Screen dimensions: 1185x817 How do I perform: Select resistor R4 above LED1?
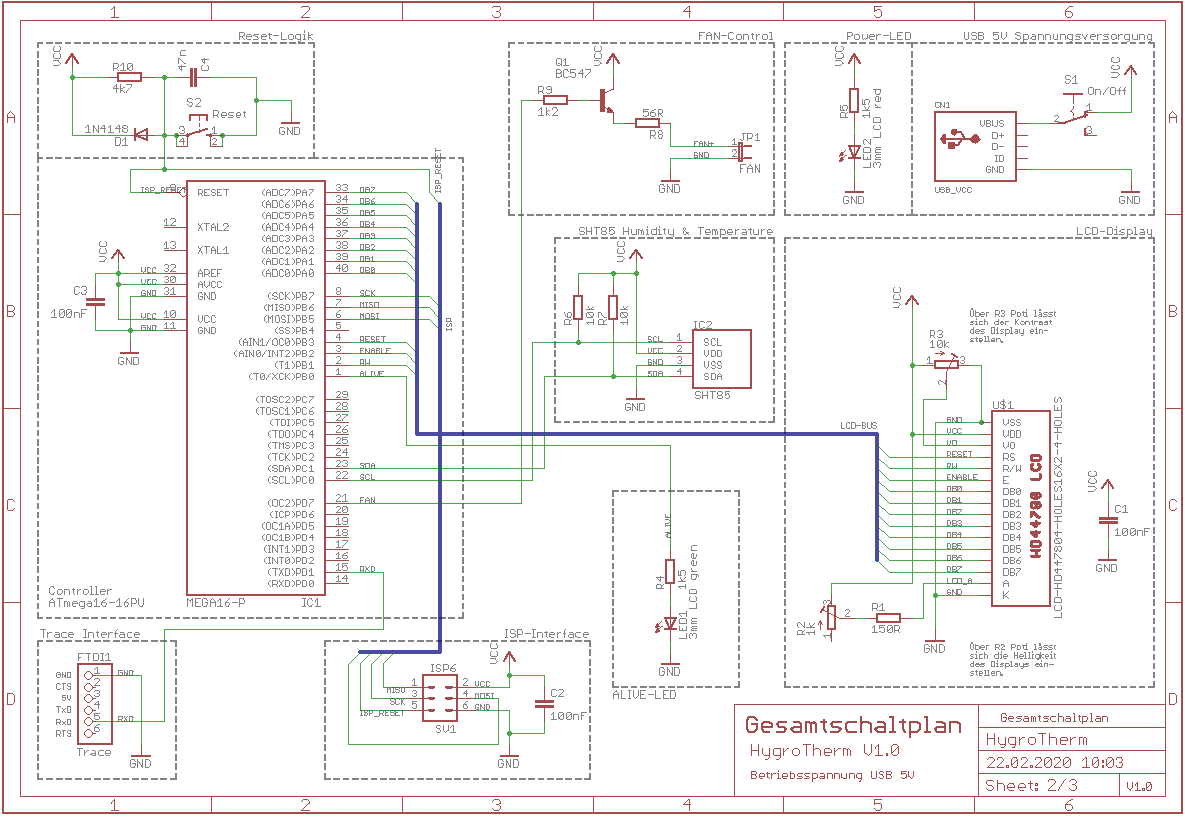click(x=670, y=573)
